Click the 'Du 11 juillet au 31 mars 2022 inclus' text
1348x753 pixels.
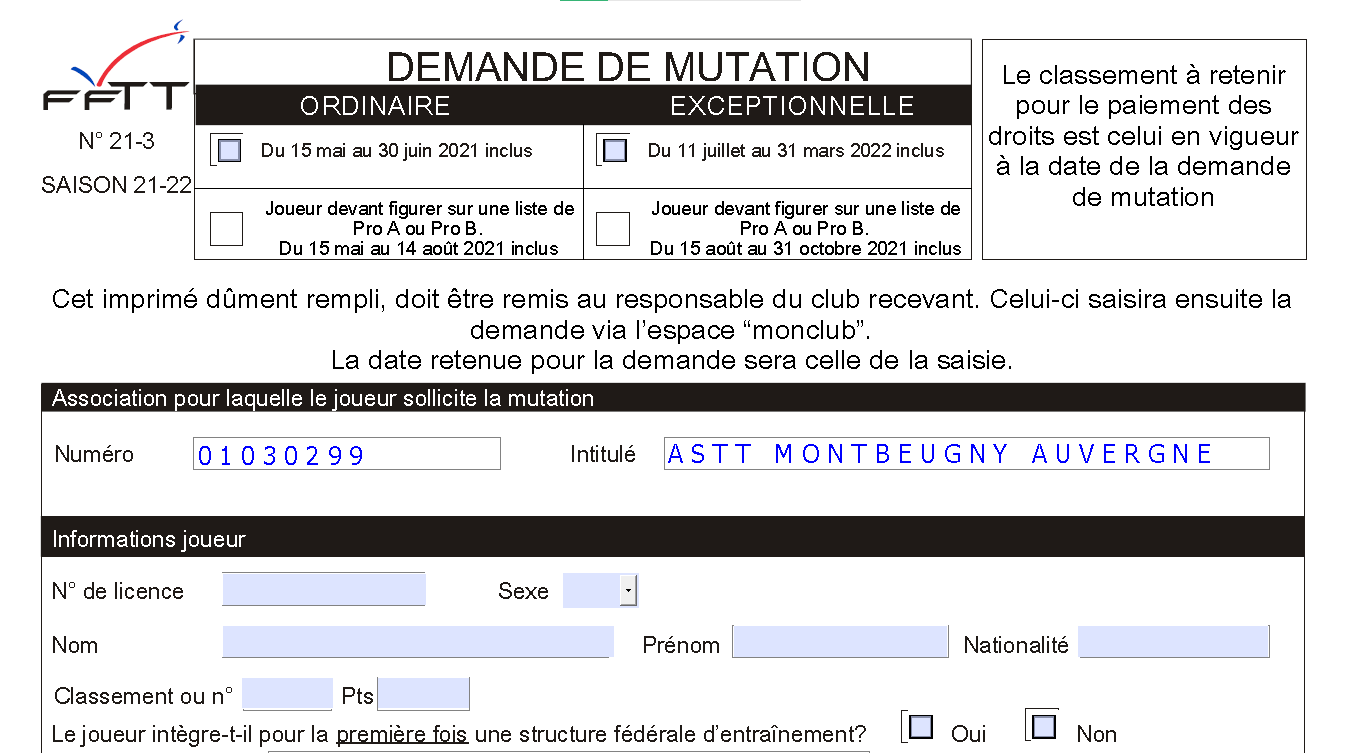tap(796, 151)
